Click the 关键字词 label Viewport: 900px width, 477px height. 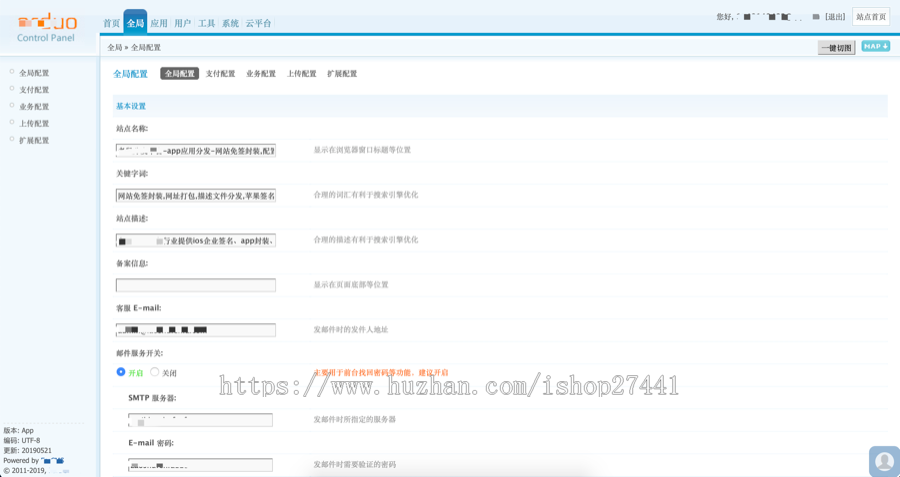132,173
